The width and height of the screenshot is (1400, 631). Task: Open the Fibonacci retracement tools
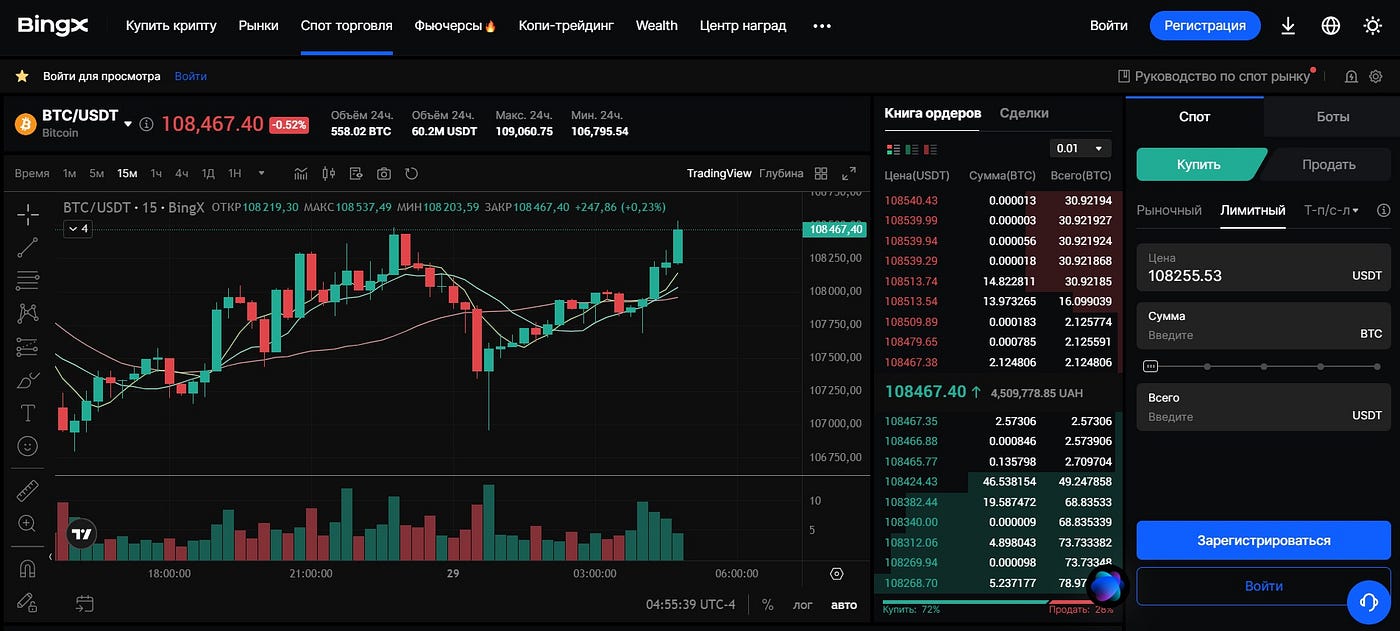tap(28, 280)
